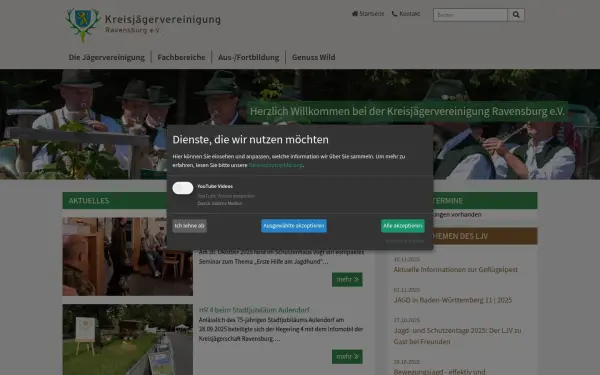Accept all services with 'Alle akzeptieren'
The image size is (600, 375).
click(x=403, y=226)
